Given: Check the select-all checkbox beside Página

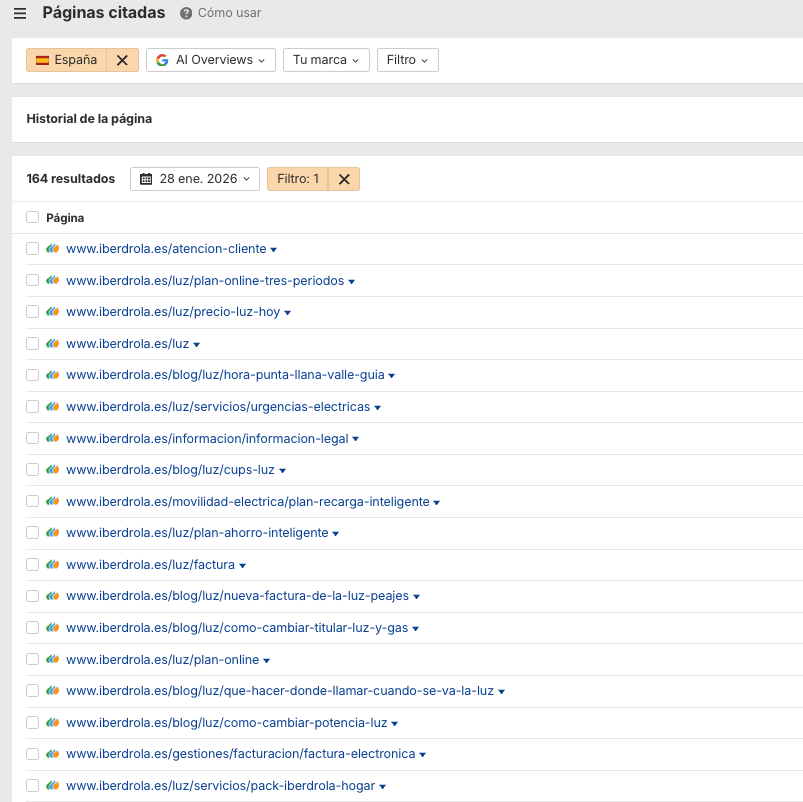Looking at the screenshot, I should [x=31, y=217].
